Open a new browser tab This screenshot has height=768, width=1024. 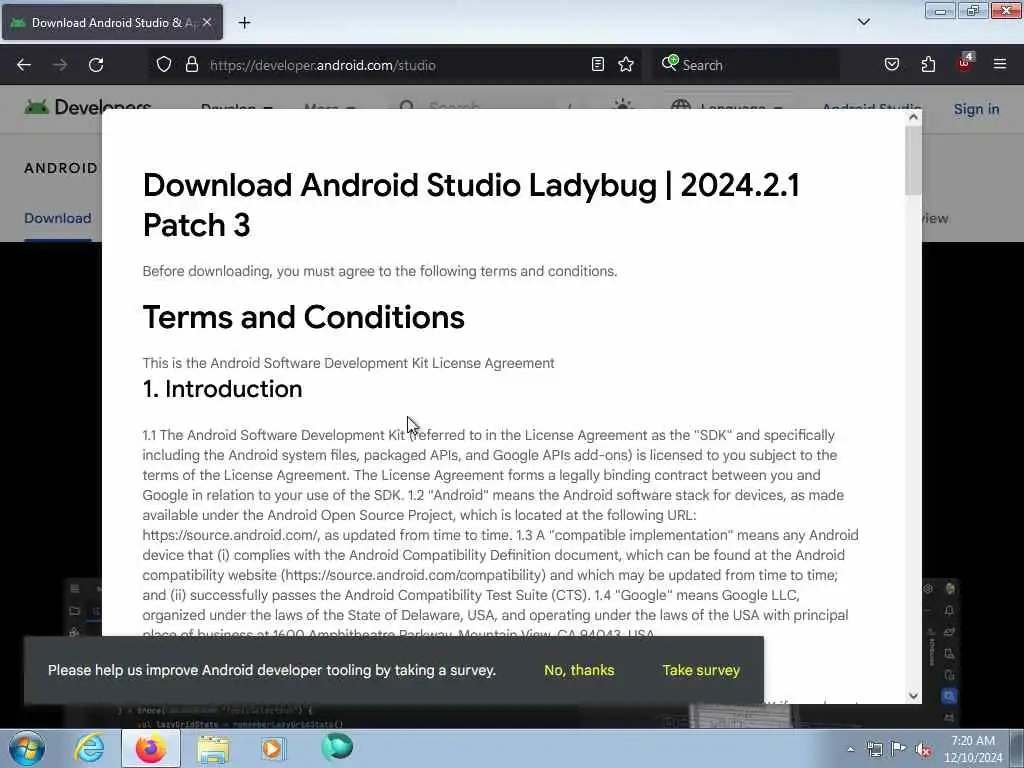click(244, 23)
